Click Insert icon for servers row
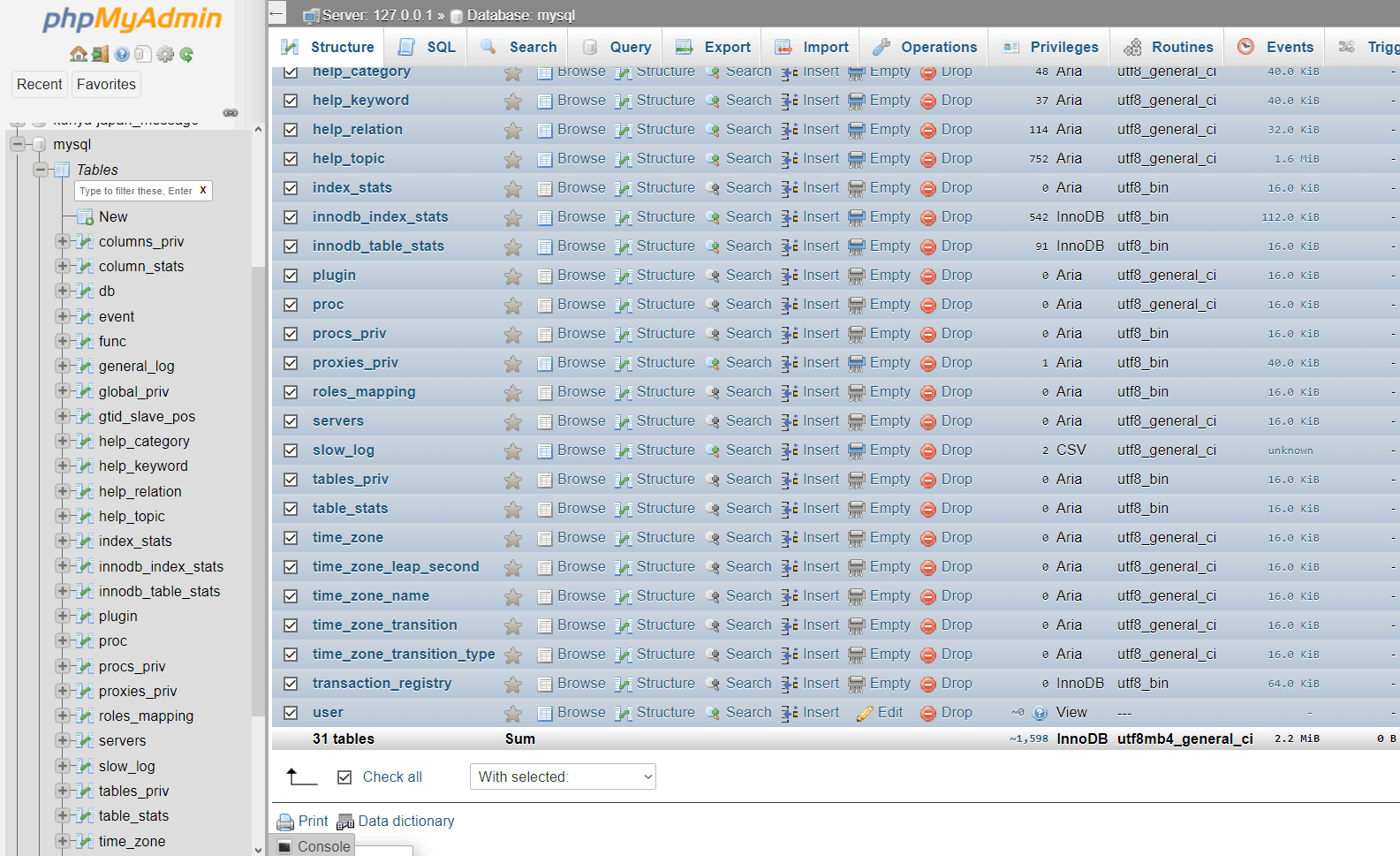This screenshot has height=856, width=1400. pyautogui.click(x=790, y=421)
